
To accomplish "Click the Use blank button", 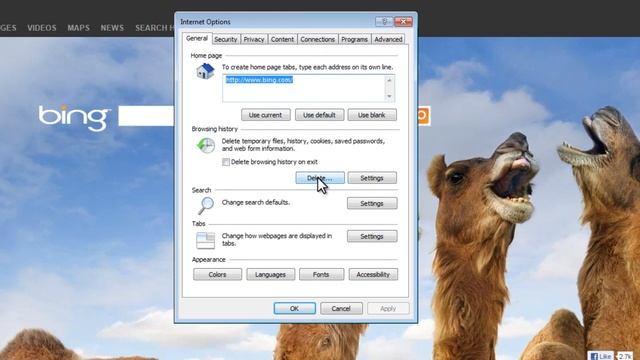I will (x=372, y=115).
